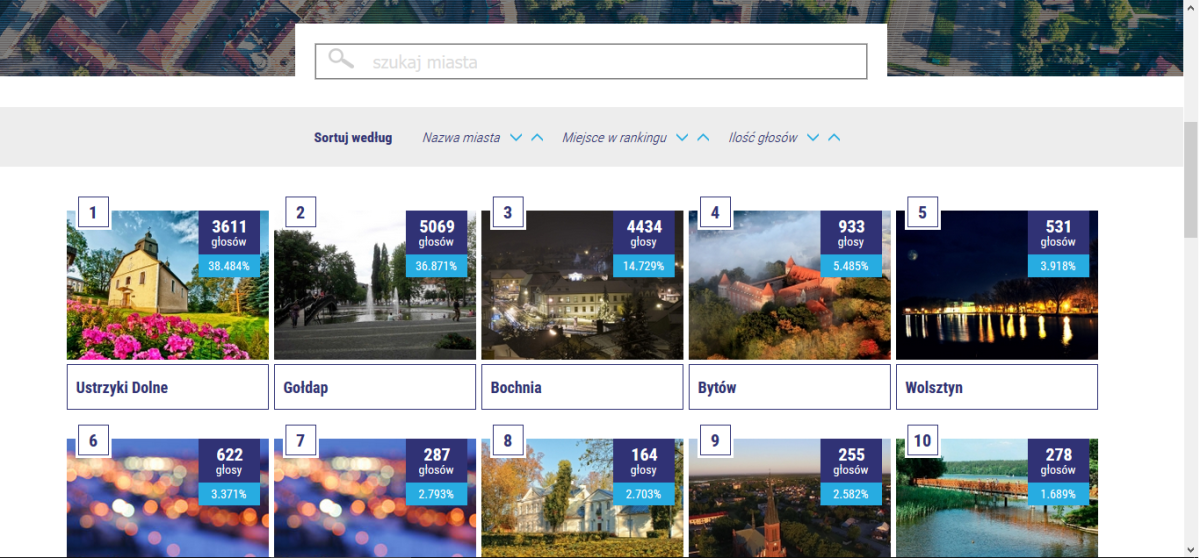
Task: Click the Ustrzyki Dolne city name
Action: [122, 387]
